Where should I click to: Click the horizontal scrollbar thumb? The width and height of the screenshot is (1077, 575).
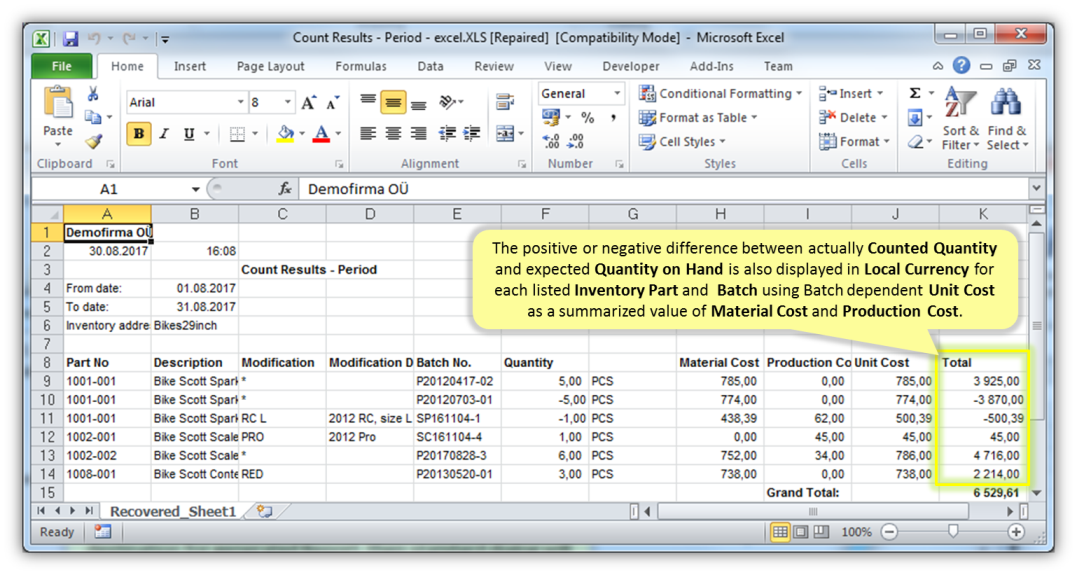(x=813, y=511)
